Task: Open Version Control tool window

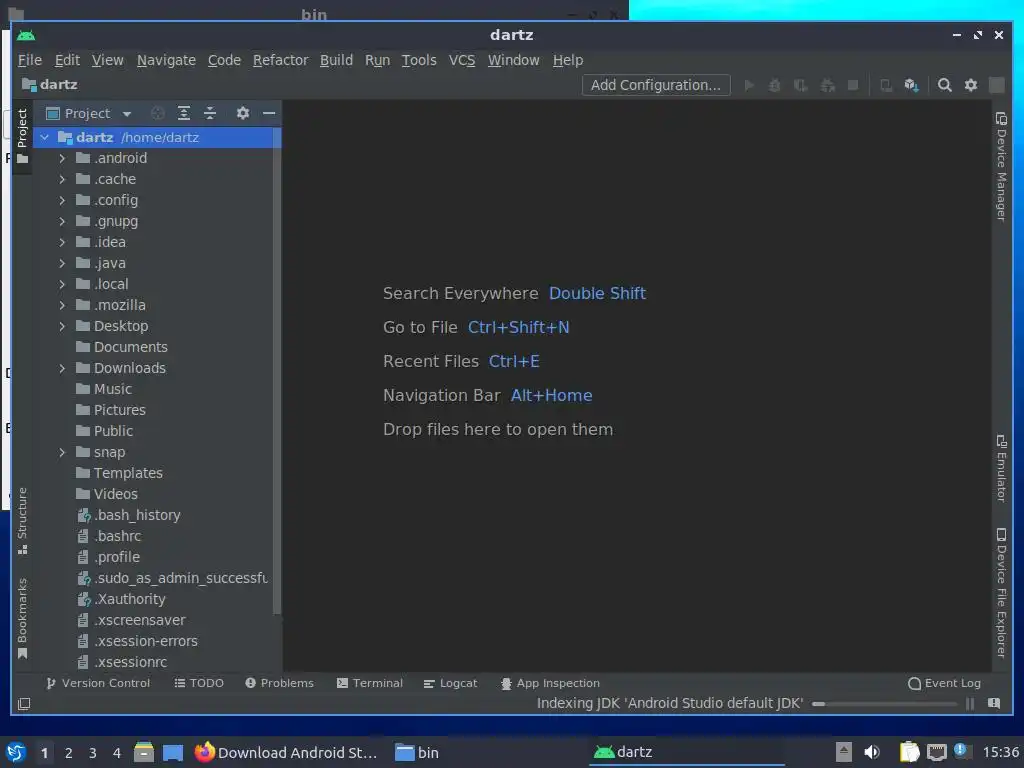Action: [98, 683]
